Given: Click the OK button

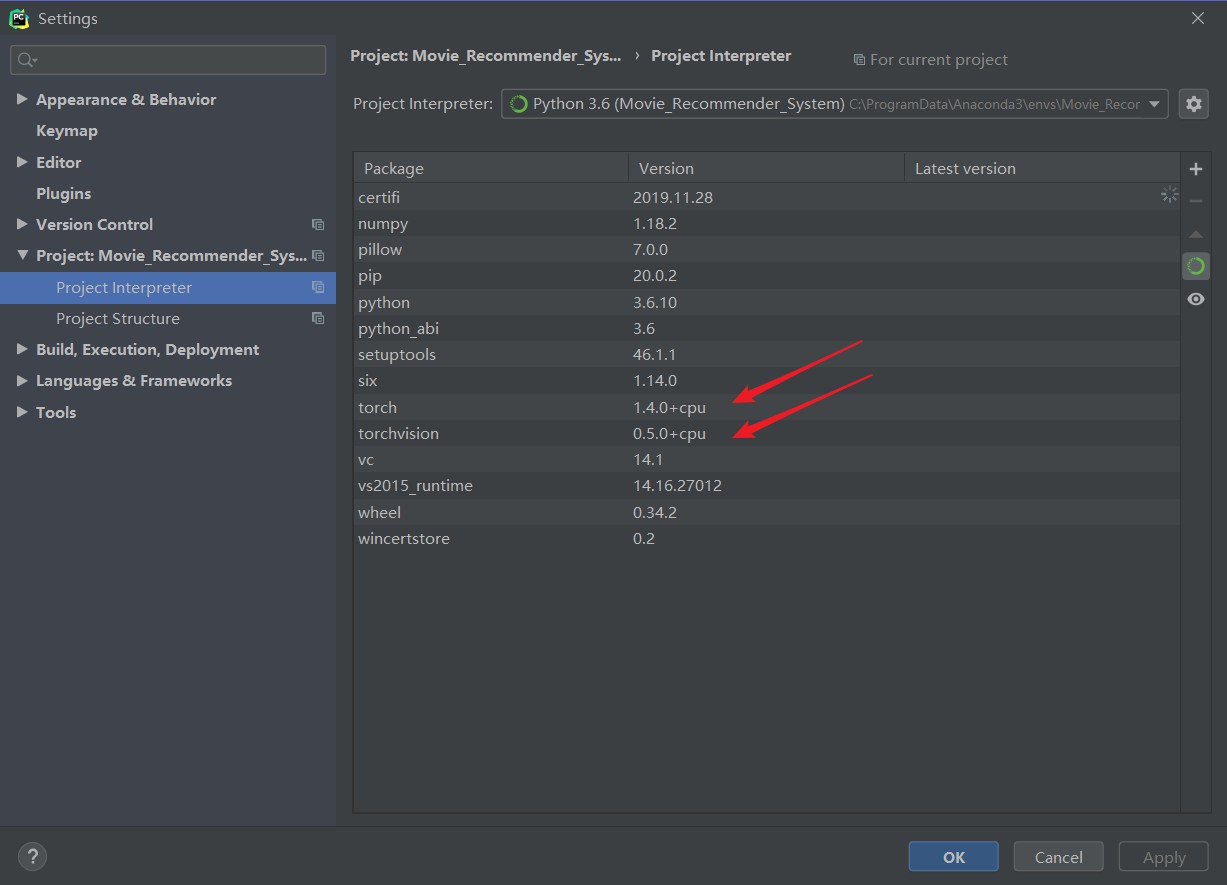Looking at the screenshot, I should click(953, 857).
